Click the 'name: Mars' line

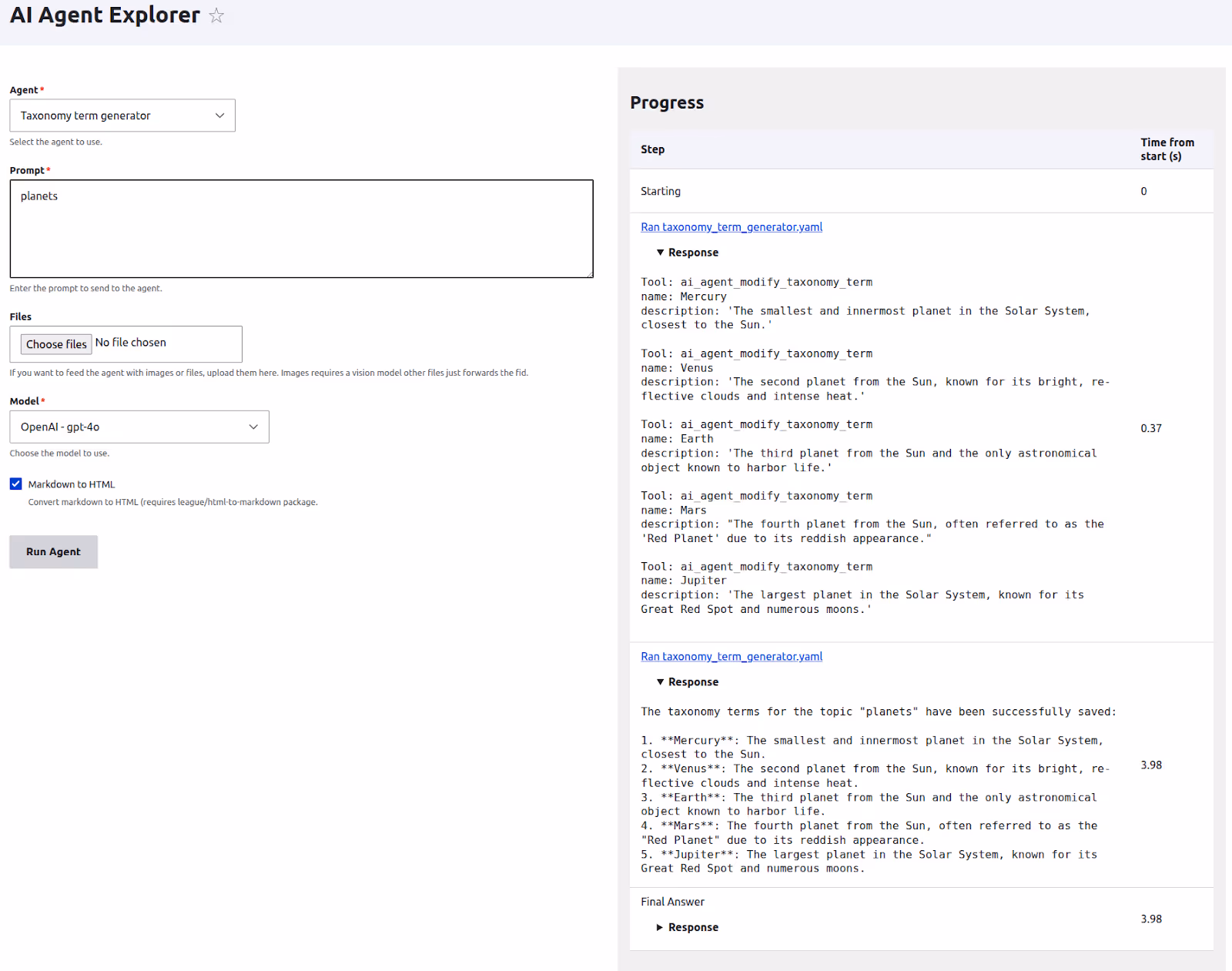pos(674,511)
